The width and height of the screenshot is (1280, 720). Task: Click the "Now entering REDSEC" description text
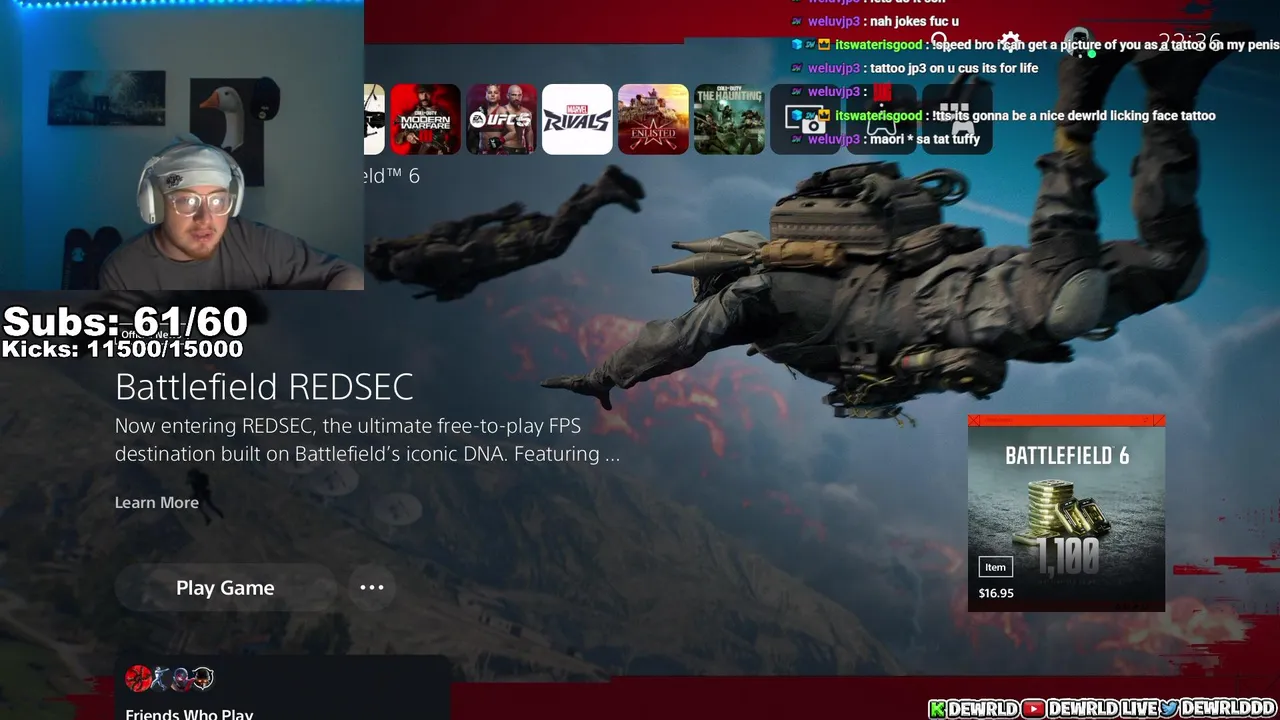click(367, 440)
